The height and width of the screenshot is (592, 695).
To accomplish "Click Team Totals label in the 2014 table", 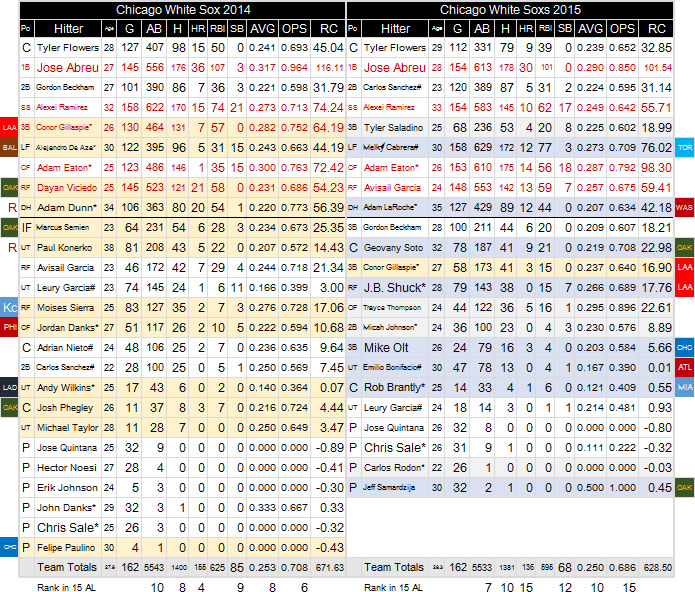I will coord(67,567).
